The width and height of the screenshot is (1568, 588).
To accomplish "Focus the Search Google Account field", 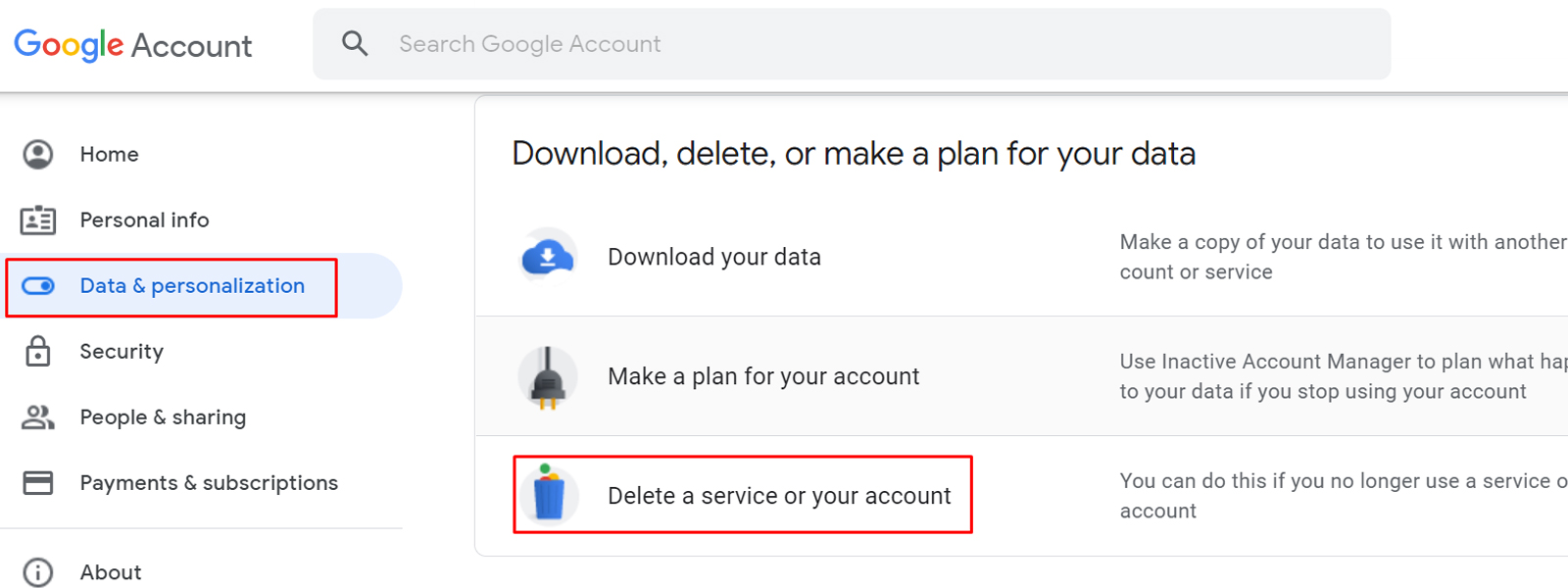I will click(852, 44).
